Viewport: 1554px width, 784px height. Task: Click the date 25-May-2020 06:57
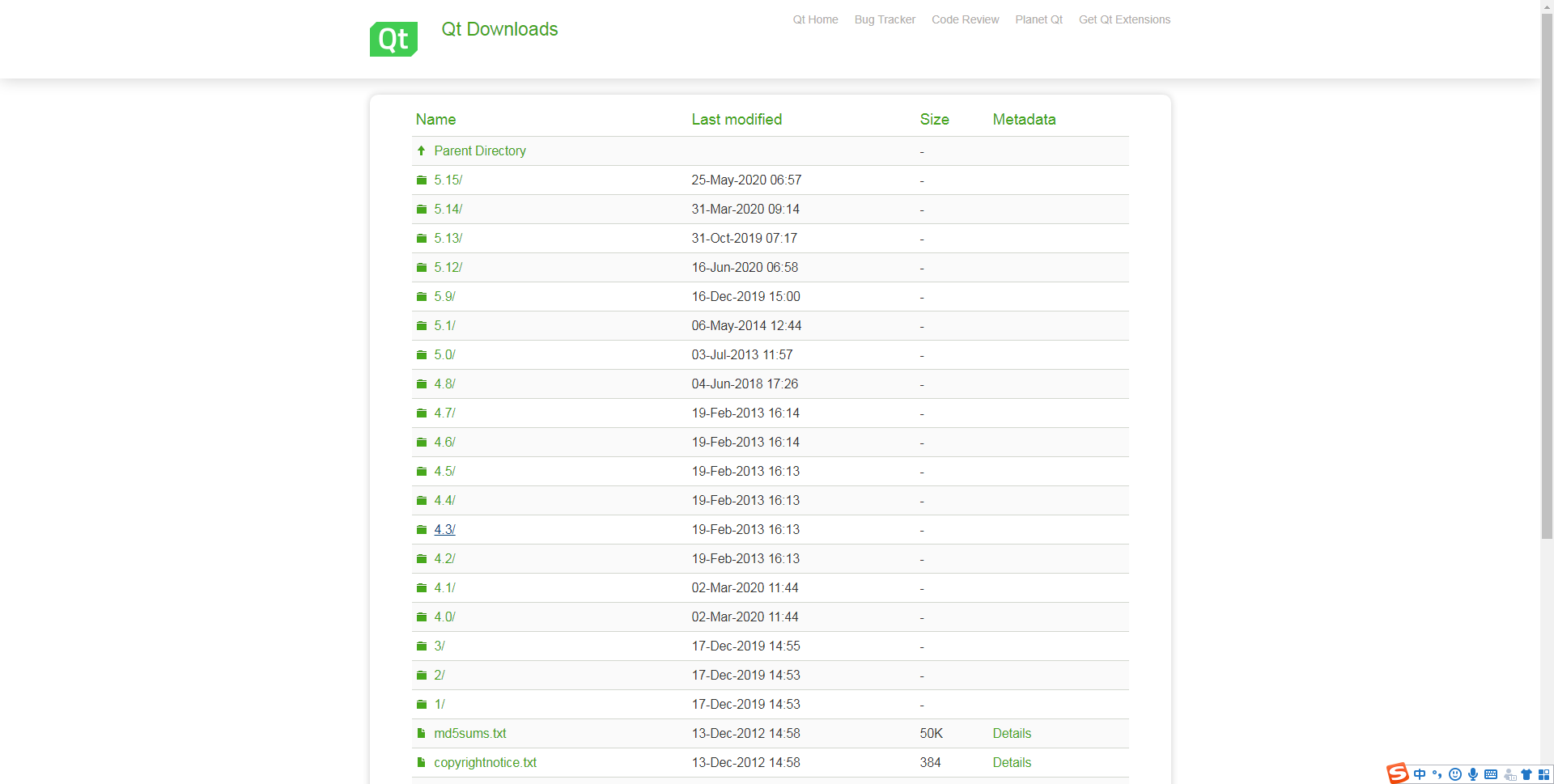pos(746,180)
